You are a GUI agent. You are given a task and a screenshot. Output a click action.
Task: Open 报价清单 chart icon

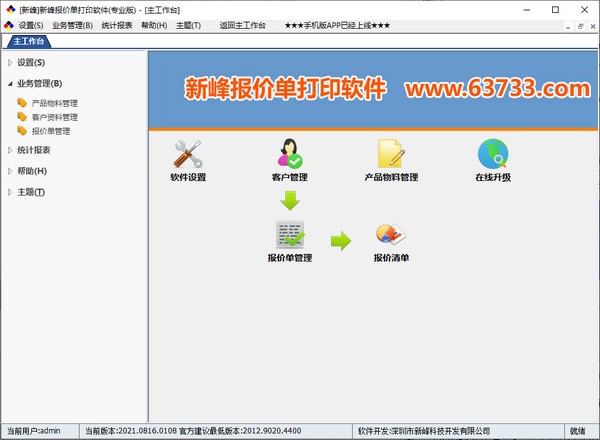coord(391,234)
